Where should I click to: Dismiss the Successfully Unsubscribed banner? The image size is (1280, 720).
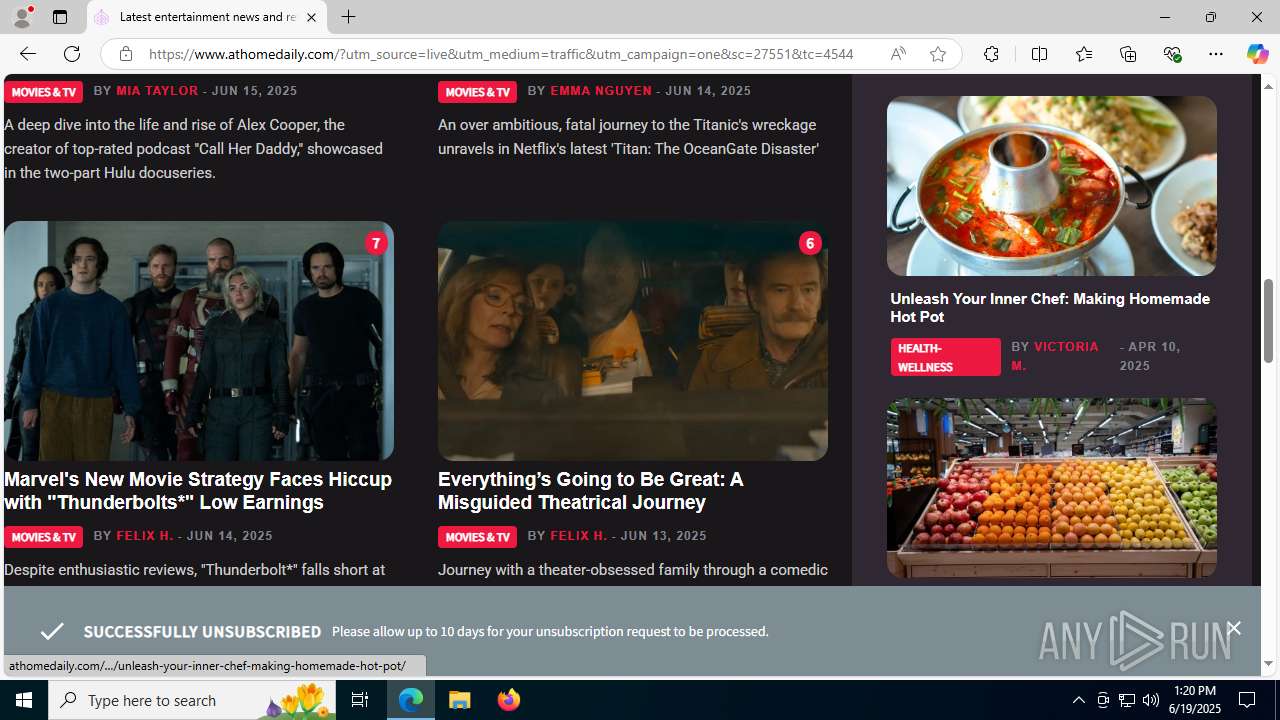1234,628
